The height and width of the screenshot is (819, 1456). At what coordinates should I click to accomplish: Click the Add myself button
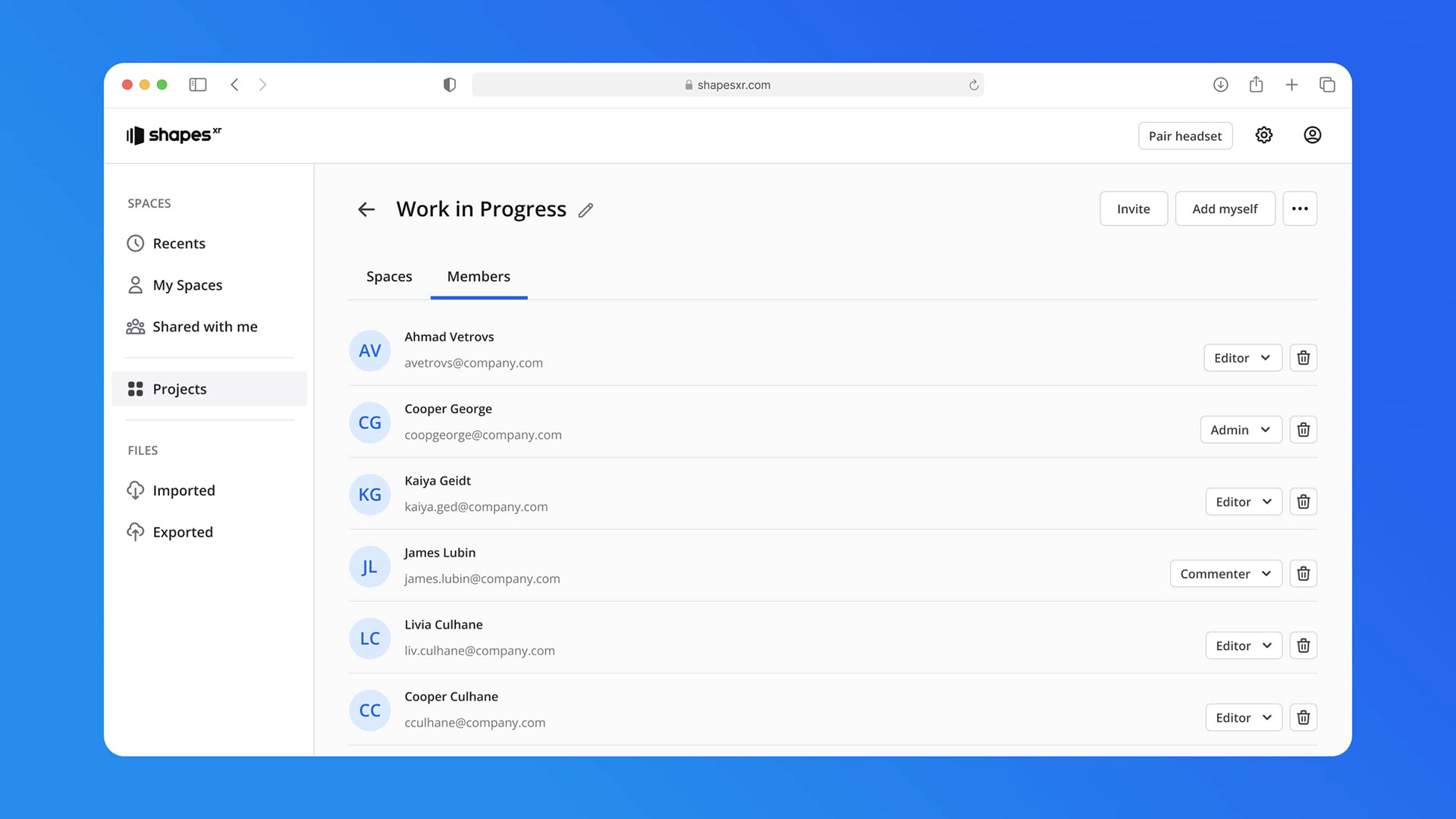[x=1224, y=209]
